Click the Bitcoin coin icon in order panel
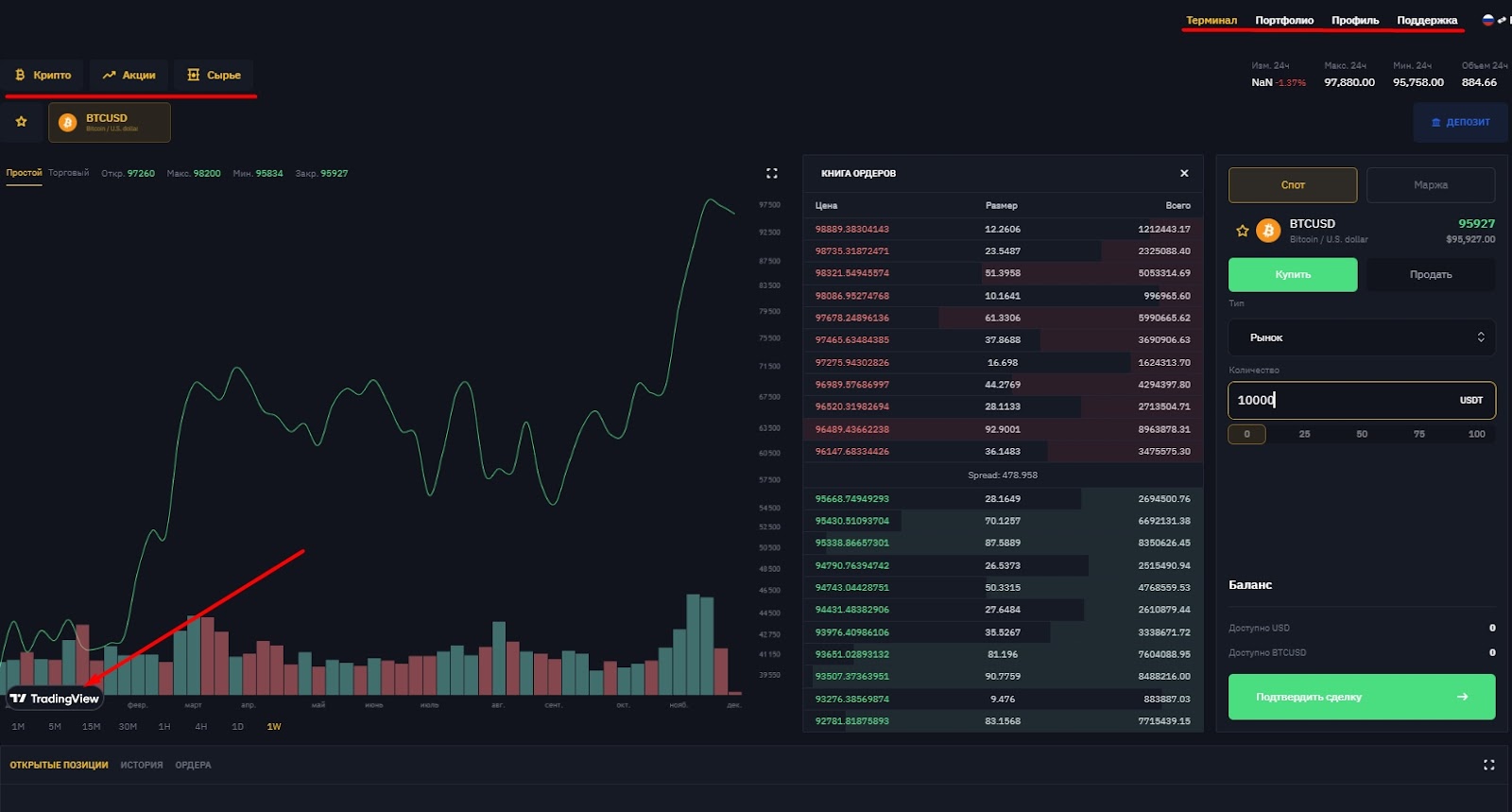 pos(1268,230)
